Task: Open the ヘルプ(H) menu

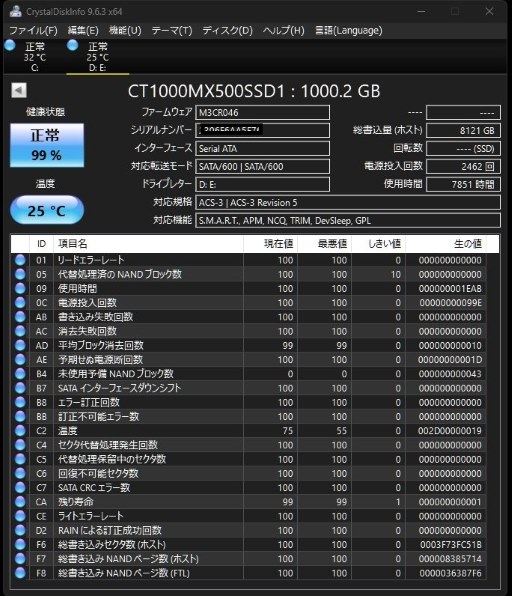Action: coord(284,30)
